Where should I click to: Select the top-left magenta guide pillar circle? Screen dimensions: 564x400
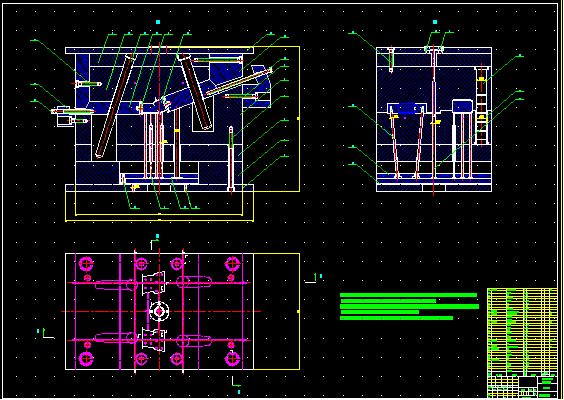tap(86, 264)
